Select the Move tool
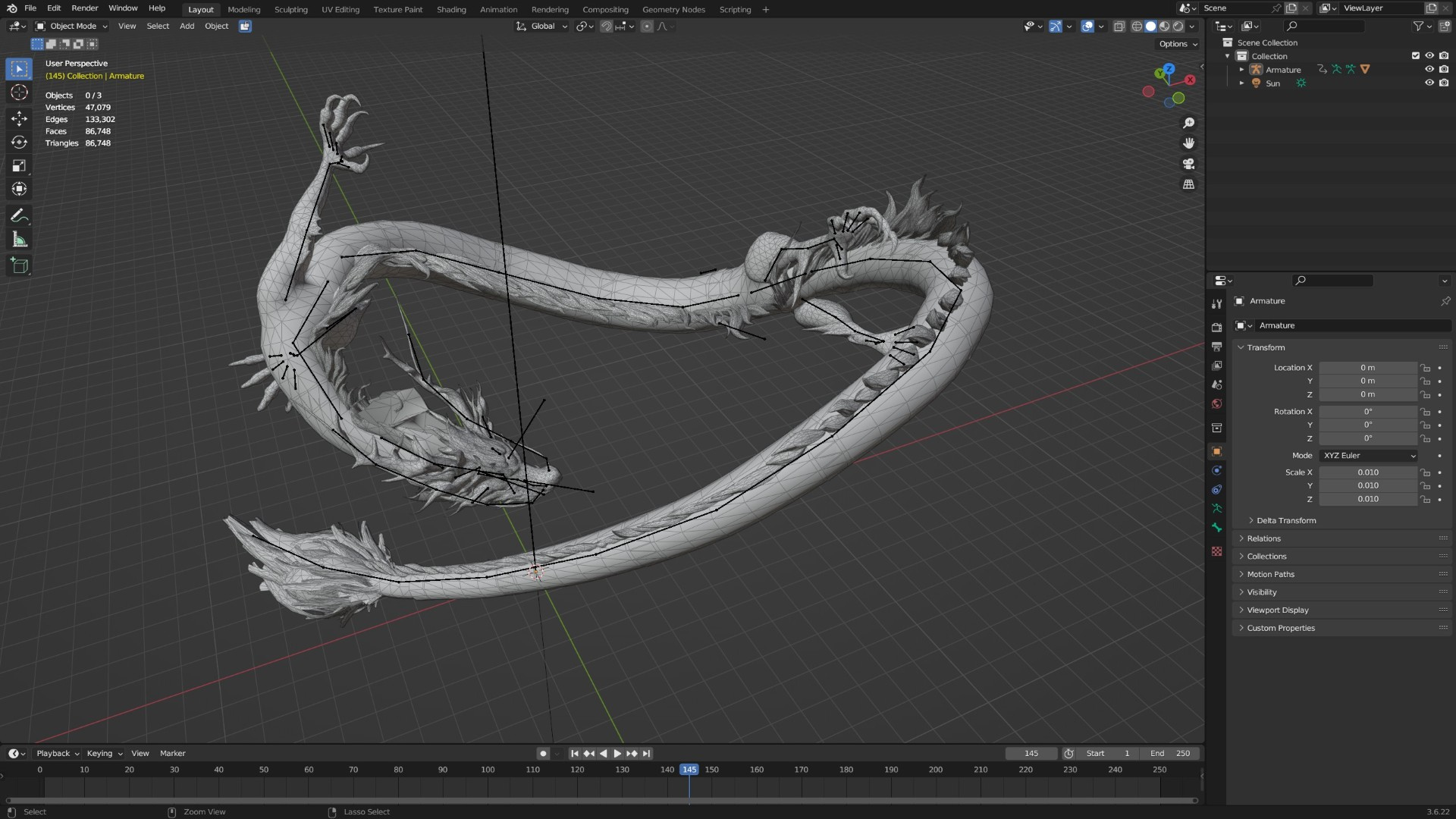Image resolution: width=1456 pixels, height=819 pixels. click(x=19, y=118)
